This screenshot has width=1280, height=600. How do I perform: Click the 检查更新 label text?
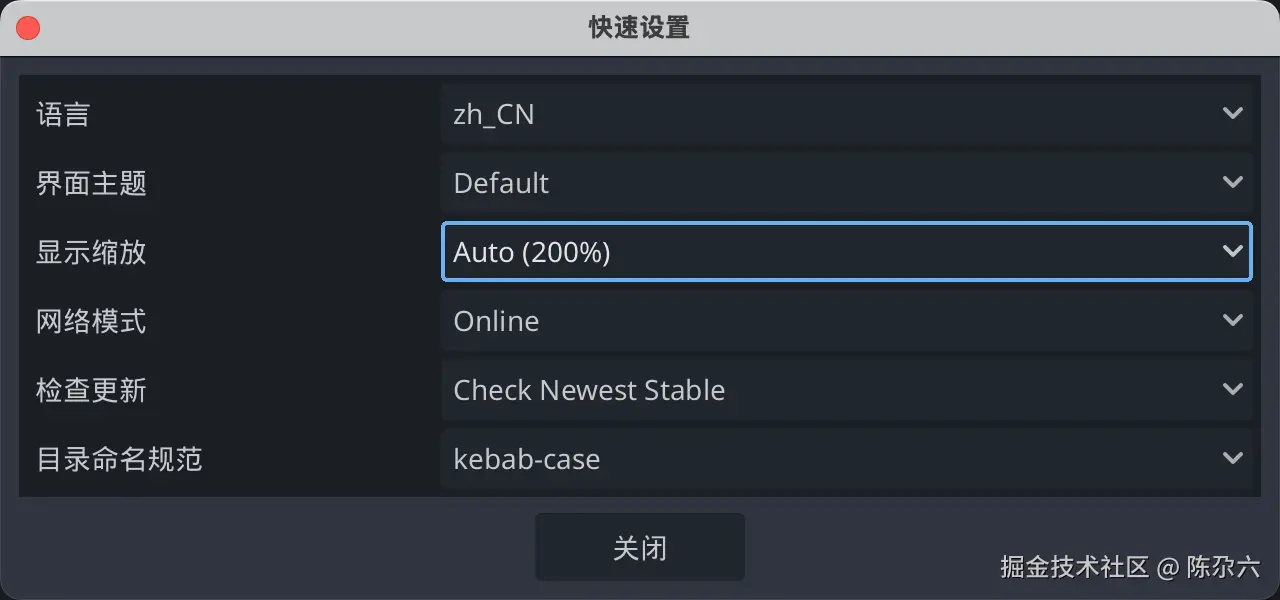pyautogui.click(x=92, y=389)
